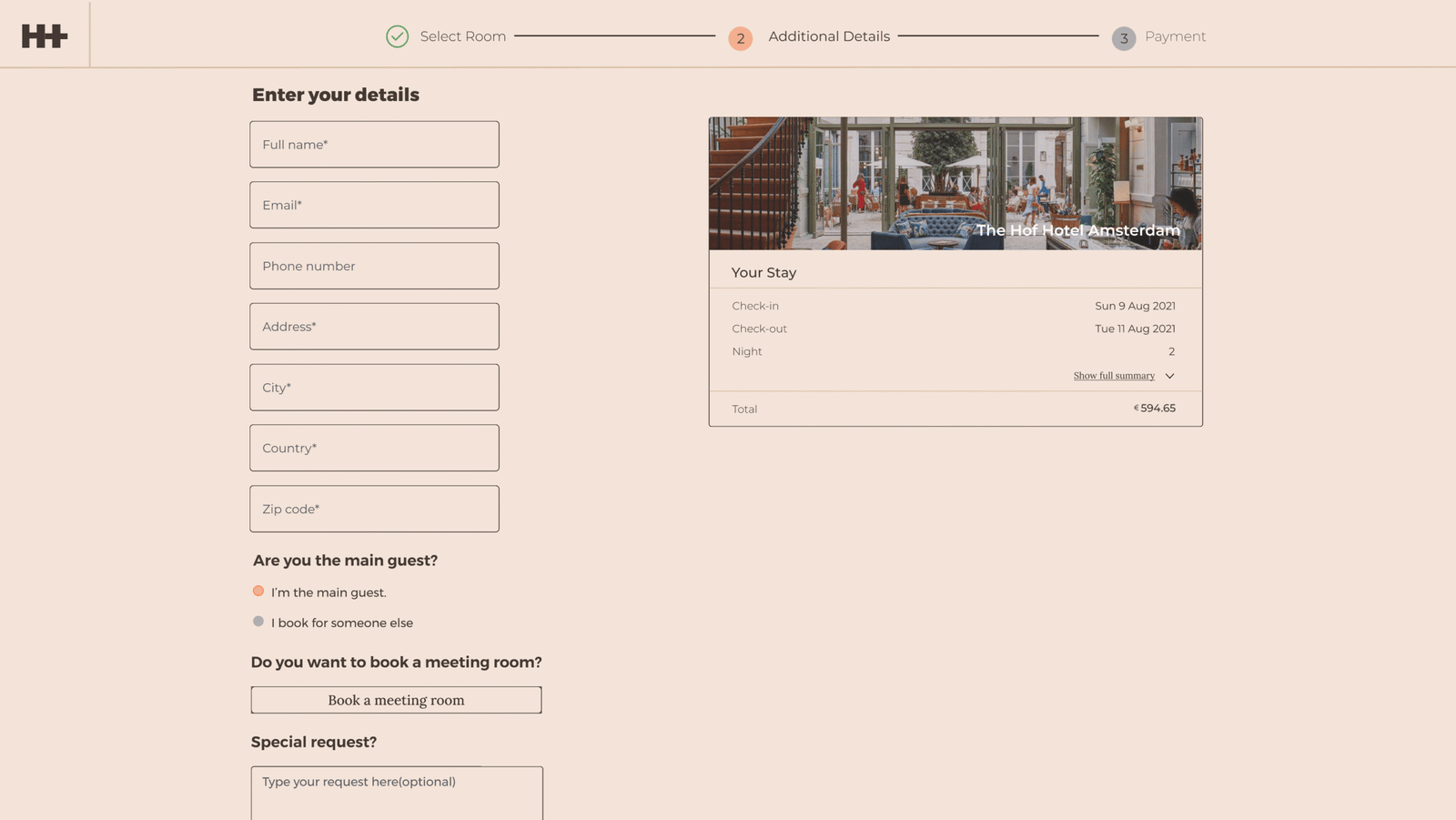Screen dimensions: 1456x820
Task: Select the Zip code field
Action: pyautogui.click(x=374, y=509)
